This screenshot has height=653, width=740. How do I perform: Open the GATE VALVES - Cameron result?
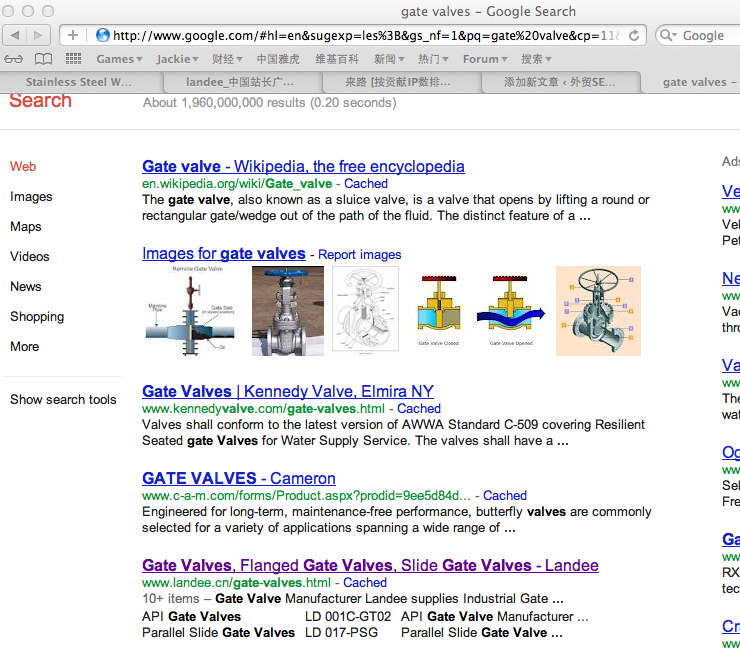(x=239, y=478)
